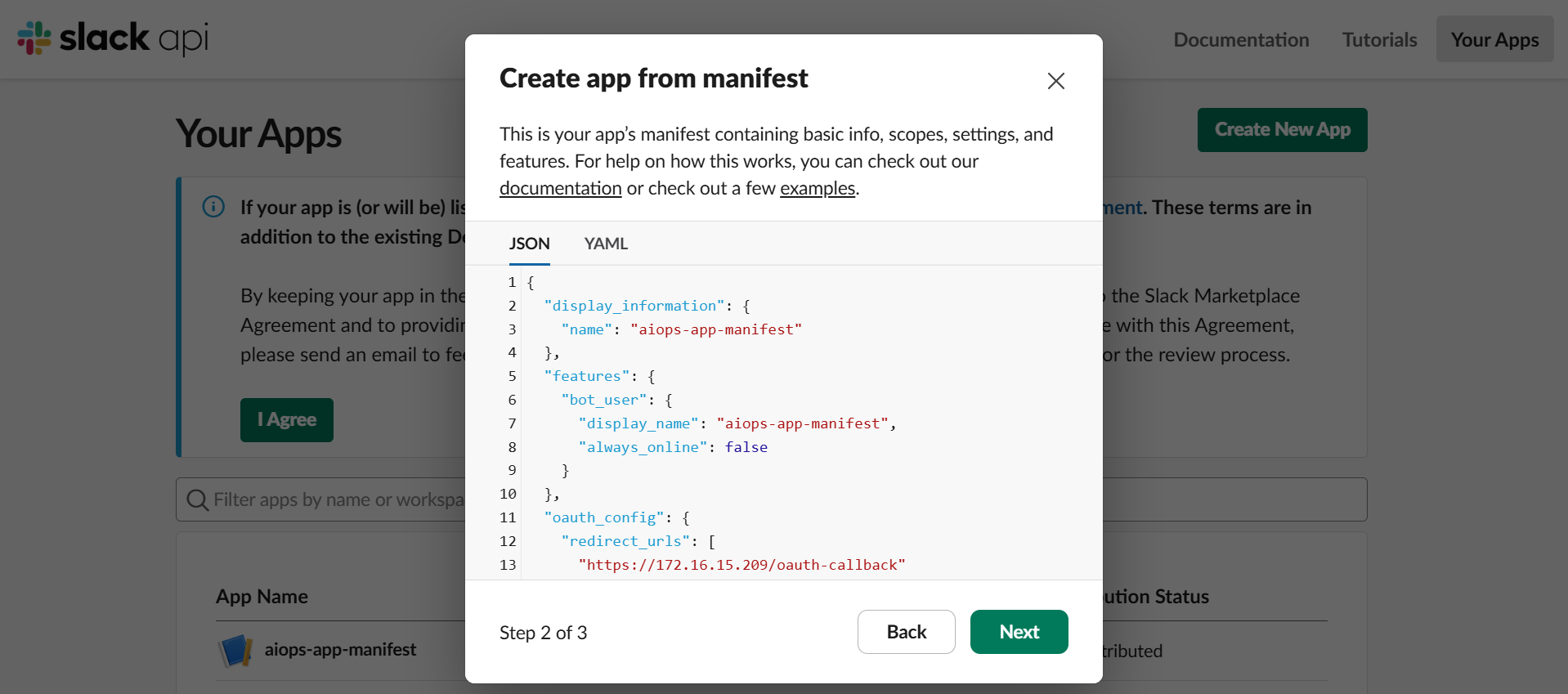Click the "bot_user" key on line 6
The height and width of the screenshot is (694, 1568).
(x=604, y=400)
